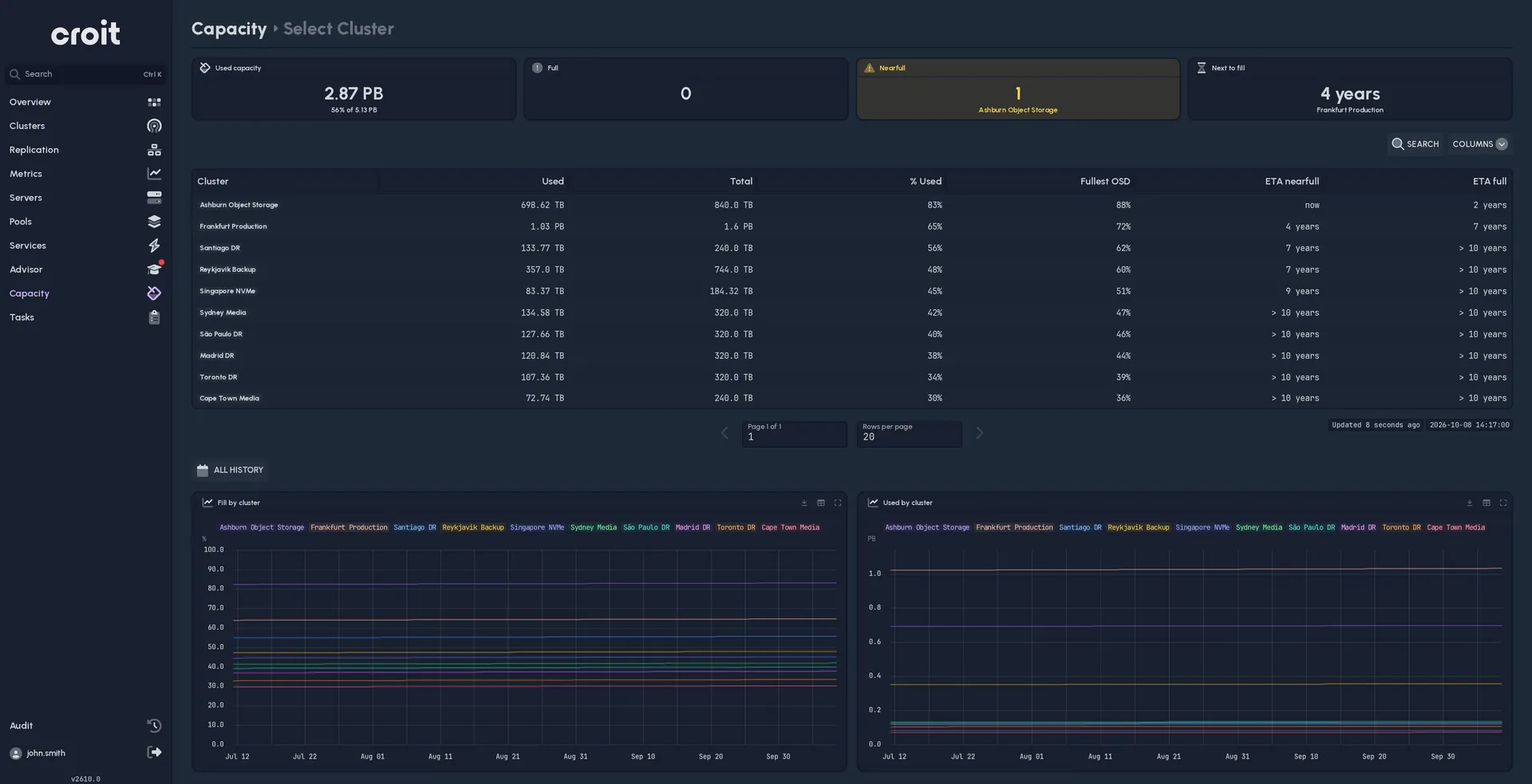Open Replication via its sidebar icon

click(154, 150)
